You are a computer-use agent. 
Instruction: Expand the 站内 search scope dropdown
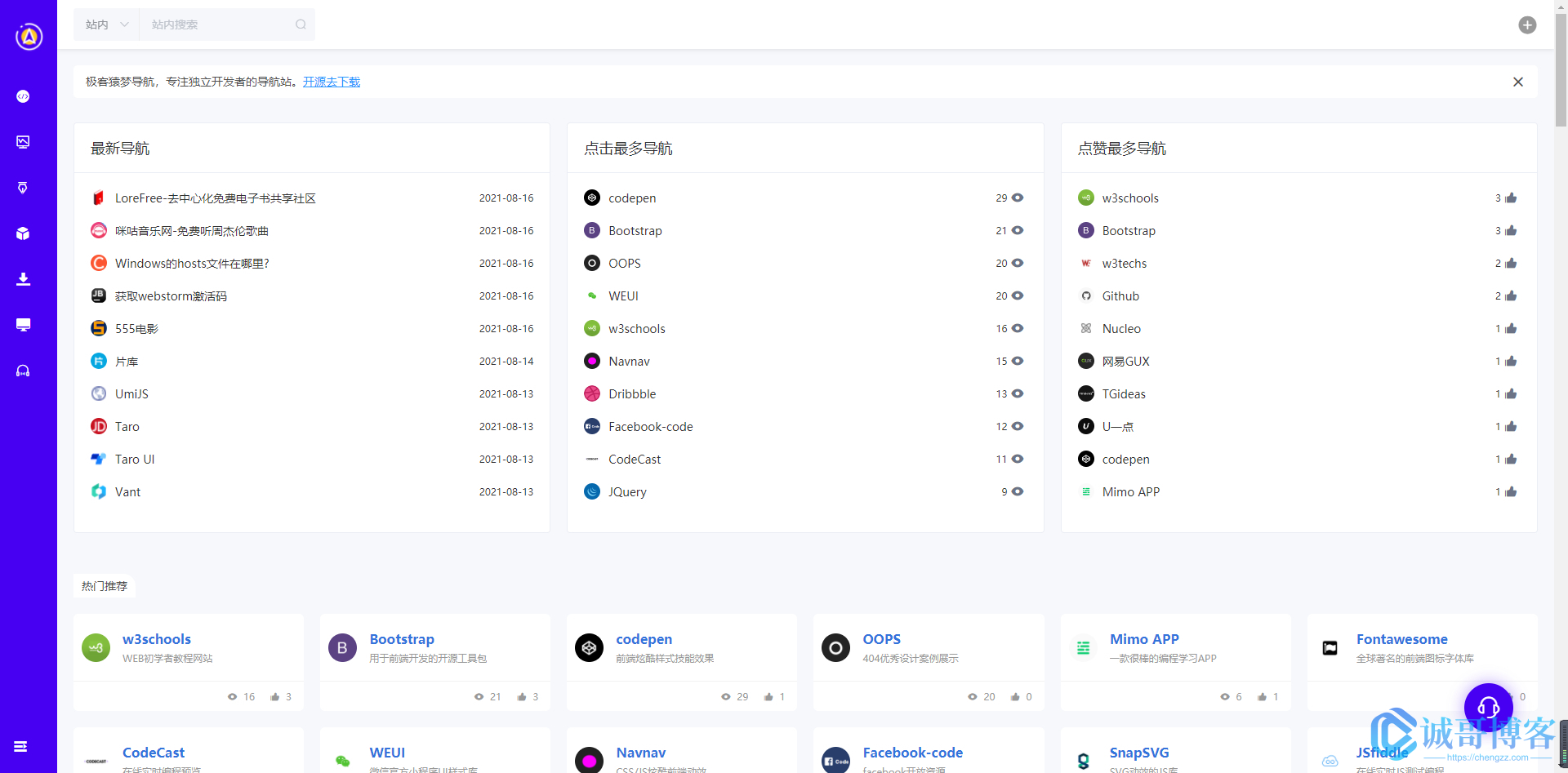click(x=106, y=24)
